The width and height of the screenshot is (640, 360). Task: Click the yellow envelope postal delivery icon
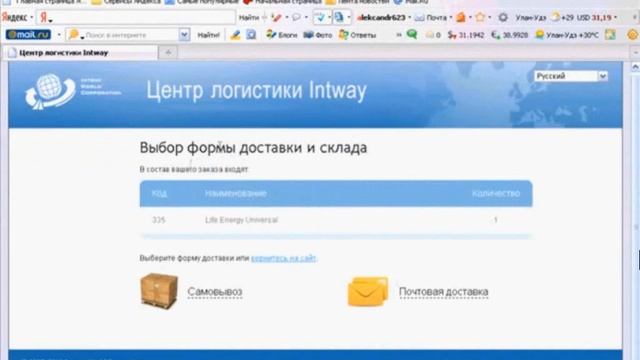(368, 291)
